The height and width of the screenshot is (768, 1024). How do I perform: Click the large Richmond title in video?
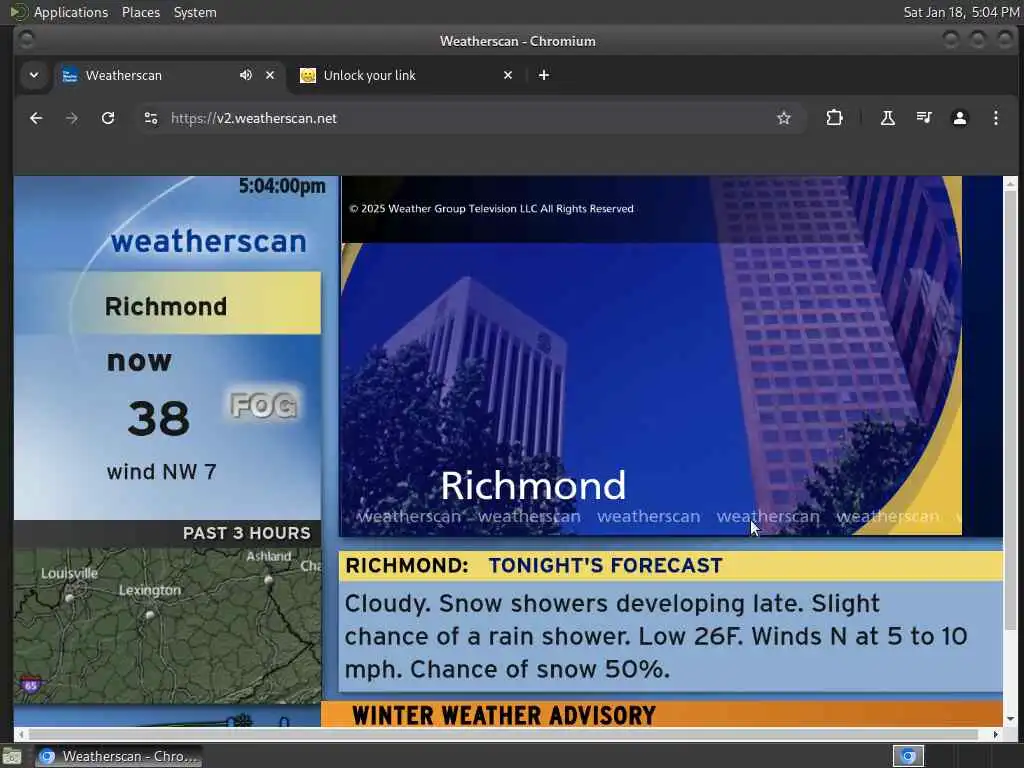533,485
